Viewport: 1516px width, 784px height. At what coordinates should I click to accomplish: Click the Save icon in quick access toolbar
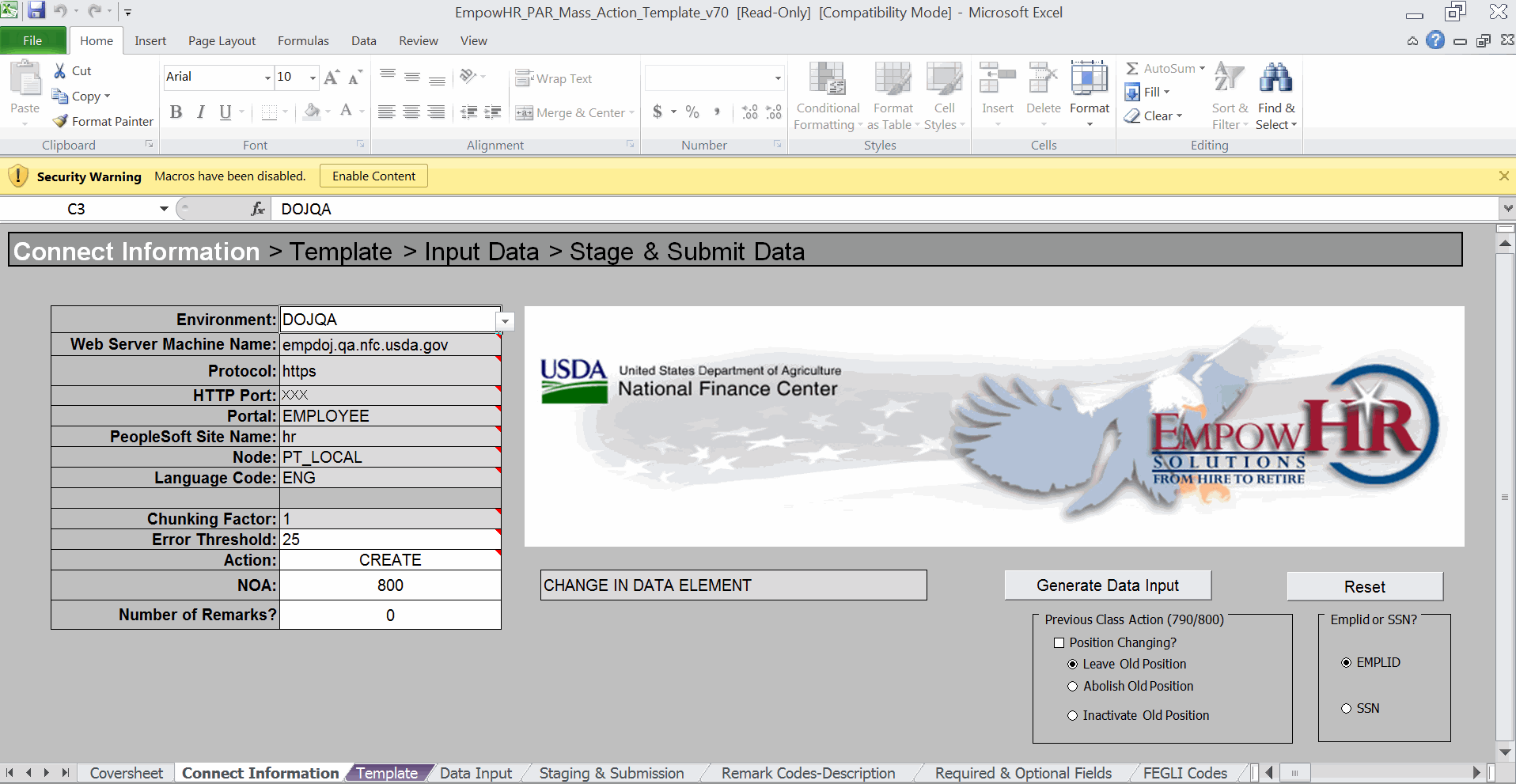[x=36, y=11]
